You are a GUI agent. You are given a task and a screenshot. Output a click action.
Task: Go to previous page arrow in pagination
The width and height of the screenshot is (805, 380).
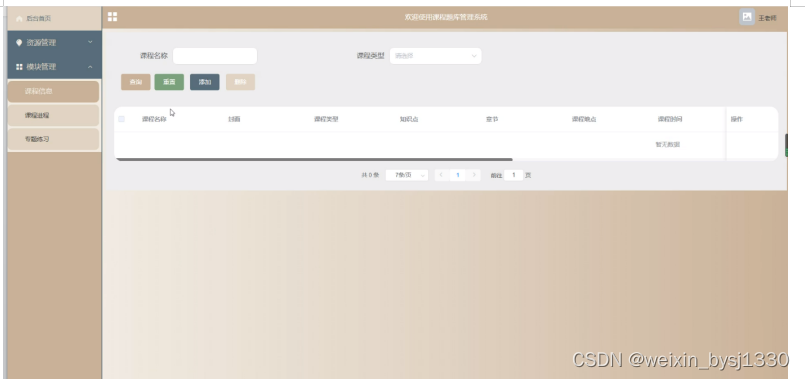441,175
